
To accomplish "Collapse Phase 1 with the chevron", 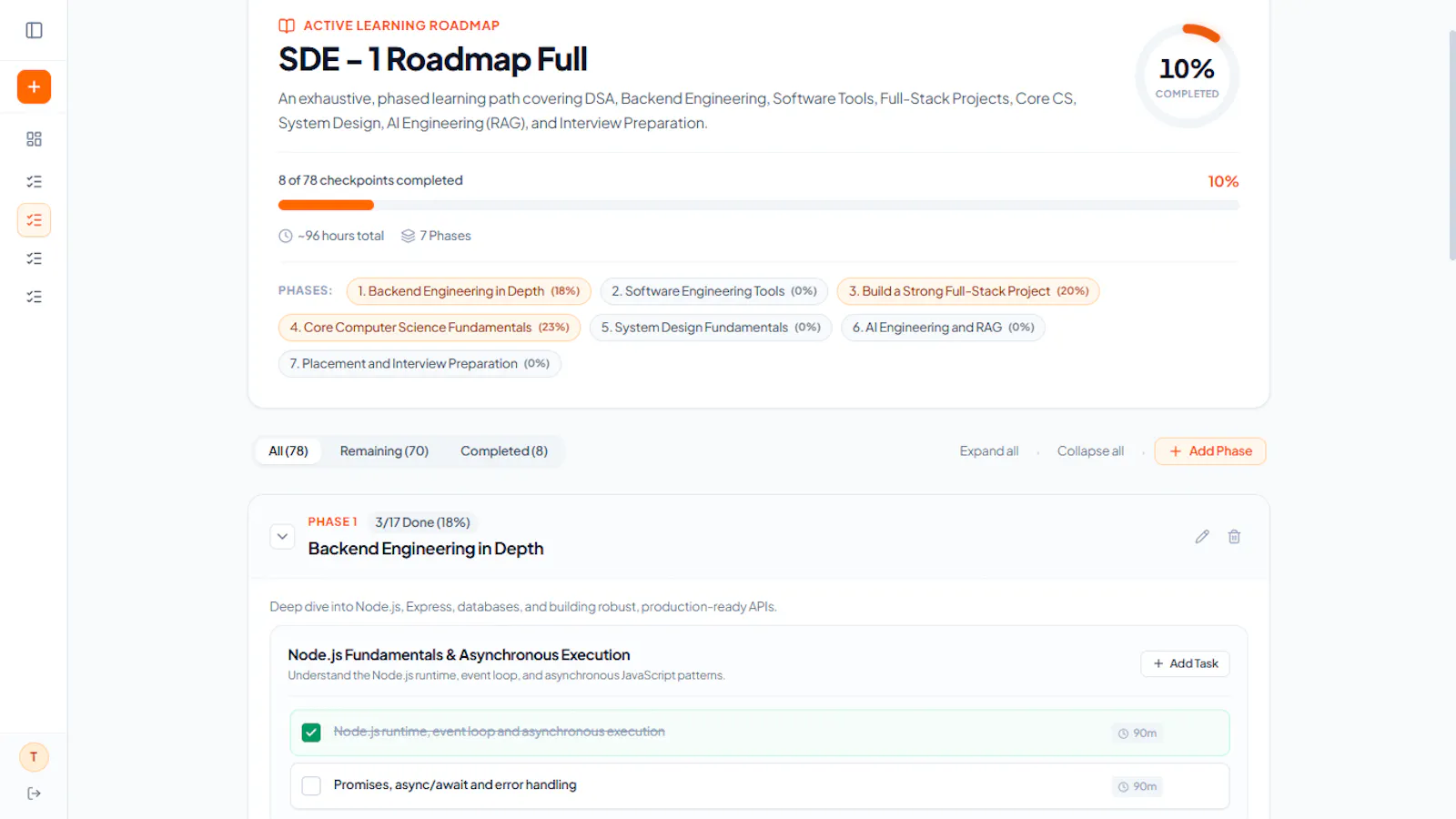I will click(282, 537).
